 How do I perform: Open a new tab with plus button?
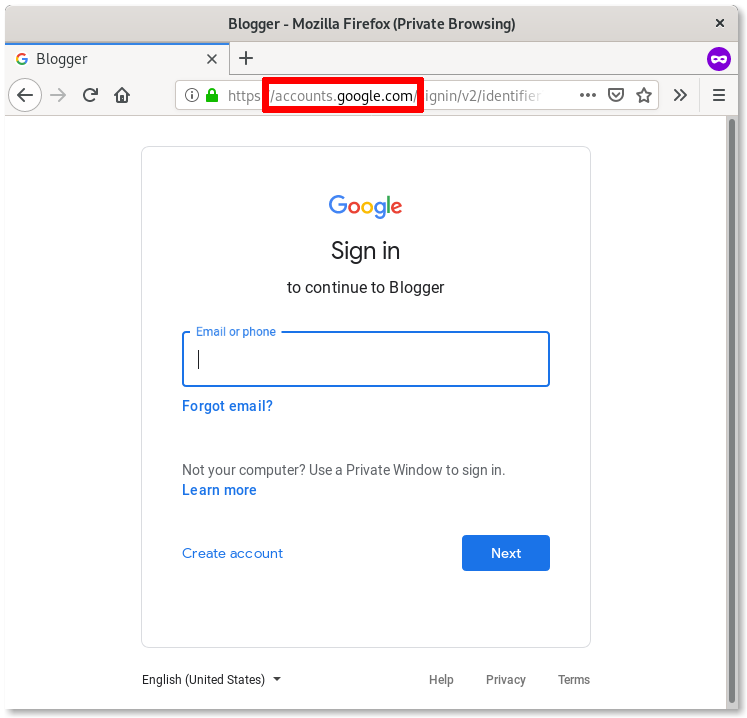pyautogui.click(x=246, y=58)
